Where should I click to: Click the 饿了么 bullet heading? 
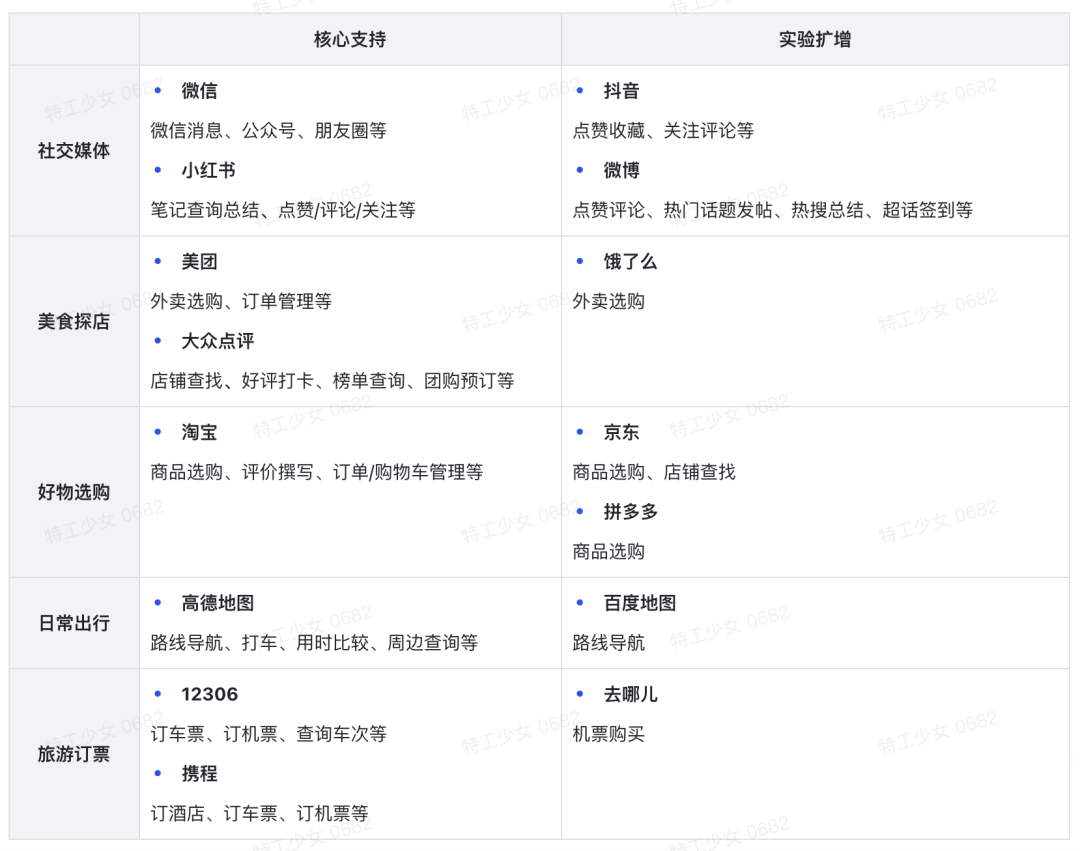[630, 262]
